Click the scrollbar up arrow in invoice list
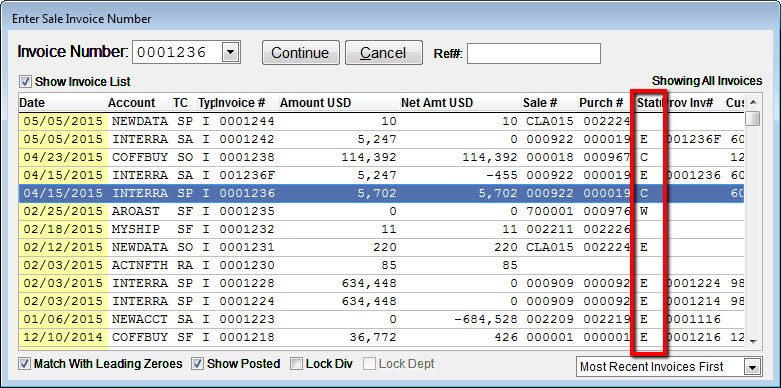781x388 pixels. (x=753, y=102)
